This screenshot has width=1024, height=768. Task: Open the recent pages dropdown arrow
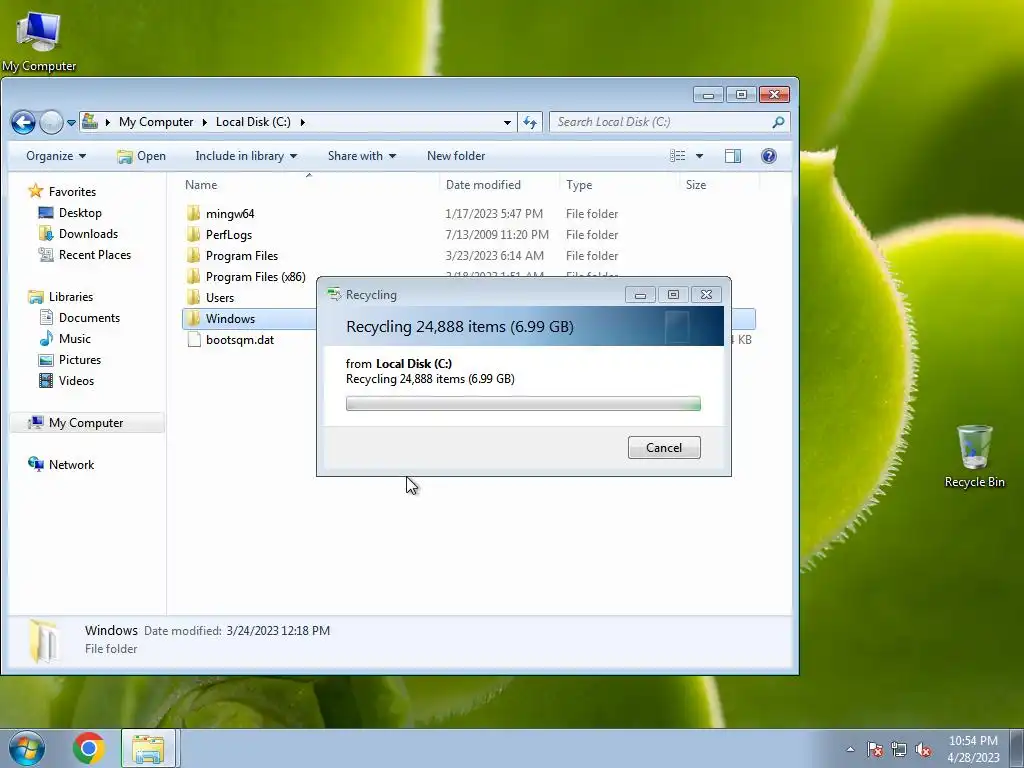pyautogui.click(x=71, y=122)
